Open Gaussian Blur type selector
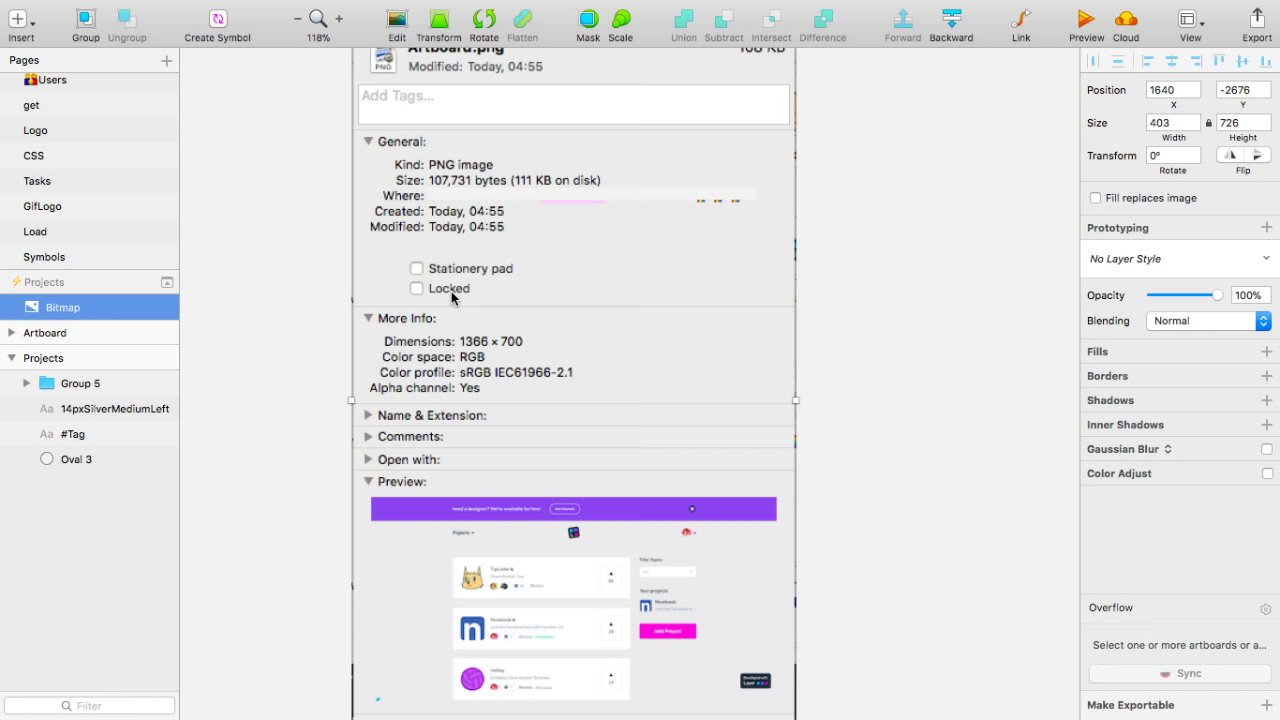Image resolution: width=1280 pixels, height=720 pixels. pos(1168,449)
